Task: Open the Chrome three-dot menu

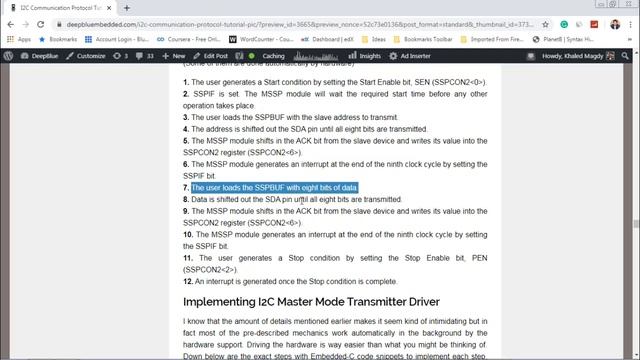Action: point(631,24)
